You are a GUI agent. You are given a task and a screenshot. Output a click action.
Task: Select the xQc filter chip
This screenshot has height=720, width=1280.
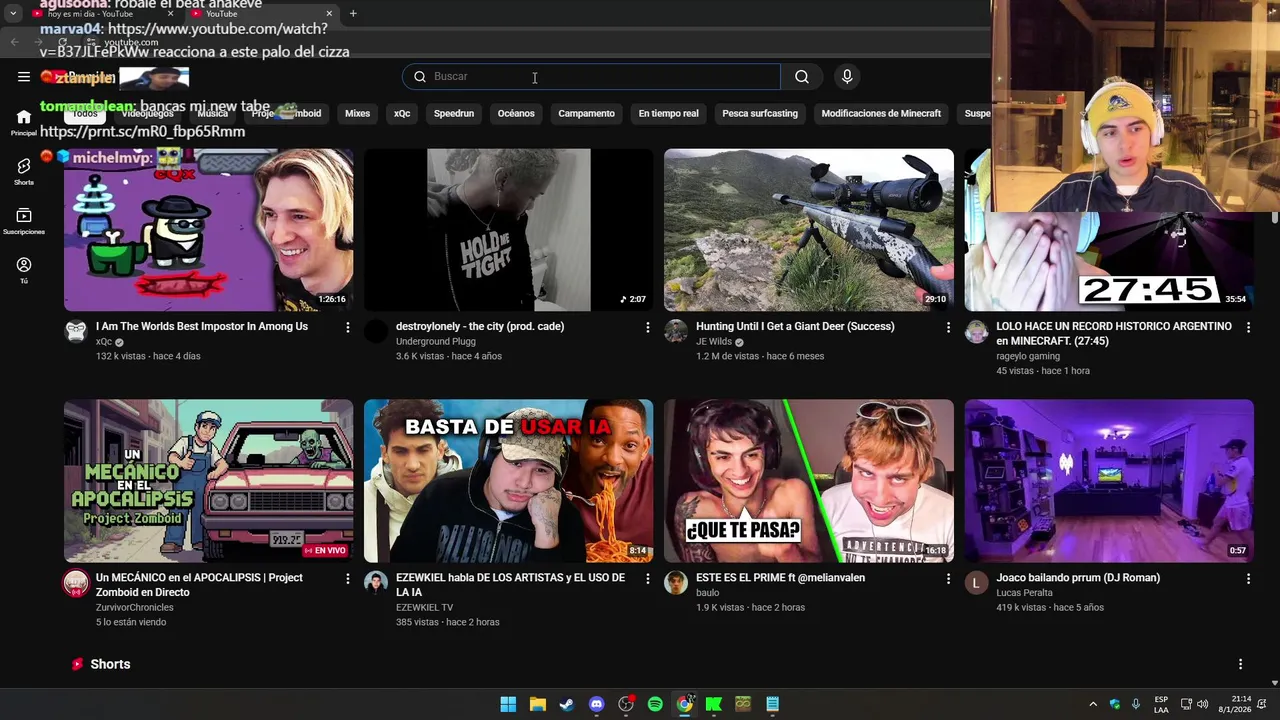tap(402, 114)
